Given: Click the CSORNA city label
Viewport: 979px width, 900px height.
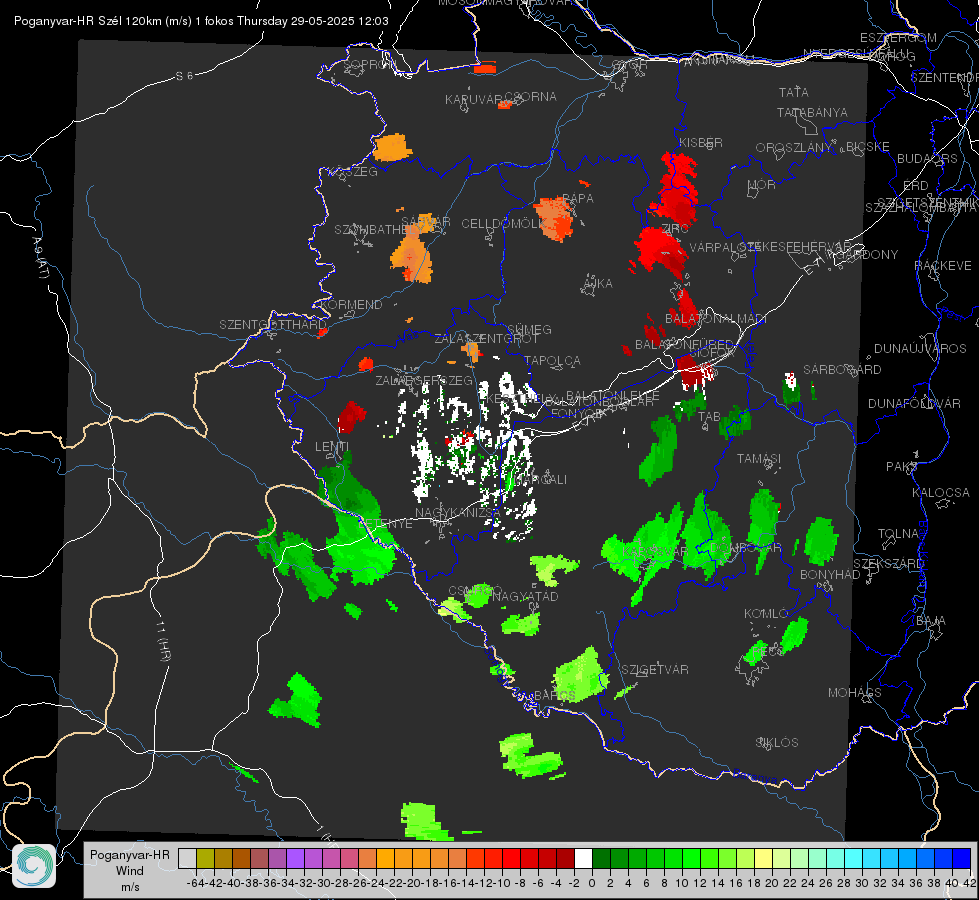Looking at the screenshot, I should [x=531, y=97].
